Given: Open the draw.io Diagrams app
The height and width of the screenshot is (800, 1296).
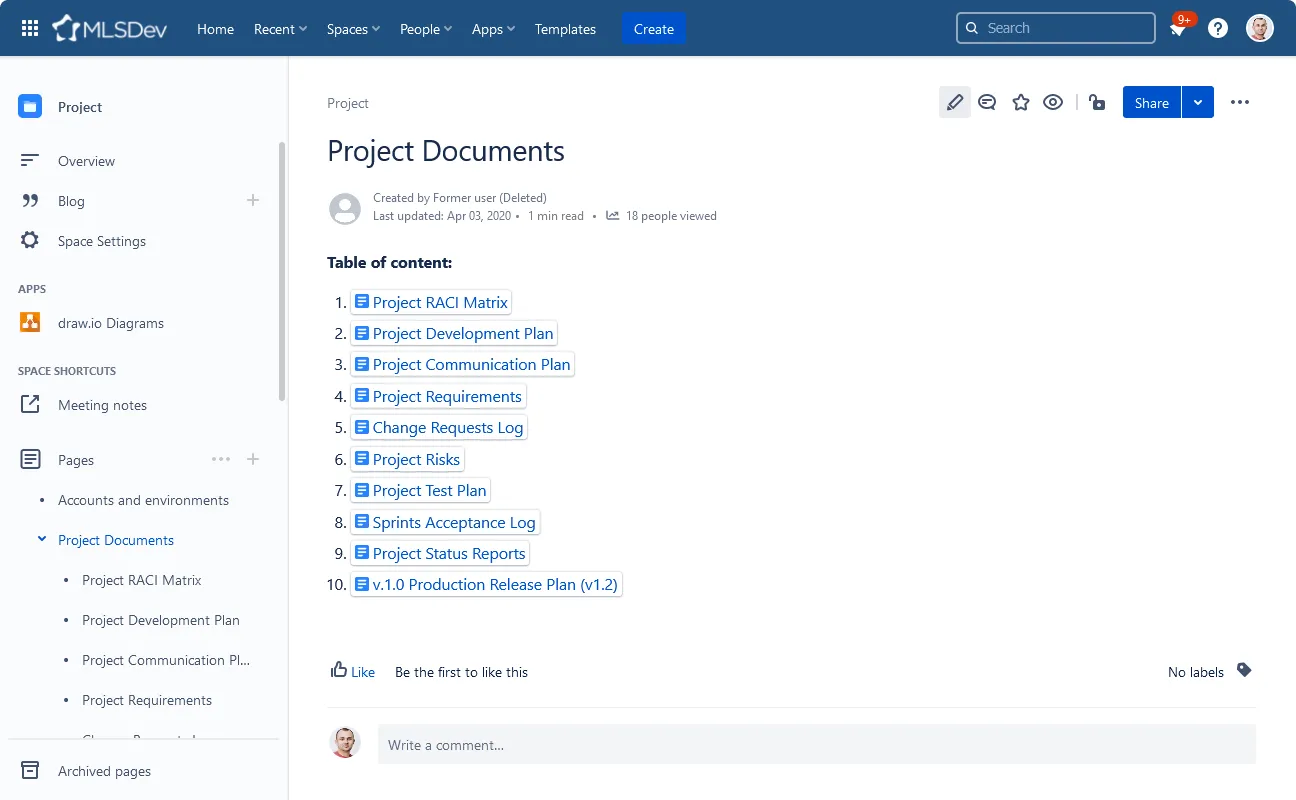Looking at the screenshot, I should click(x=110, y=323).
